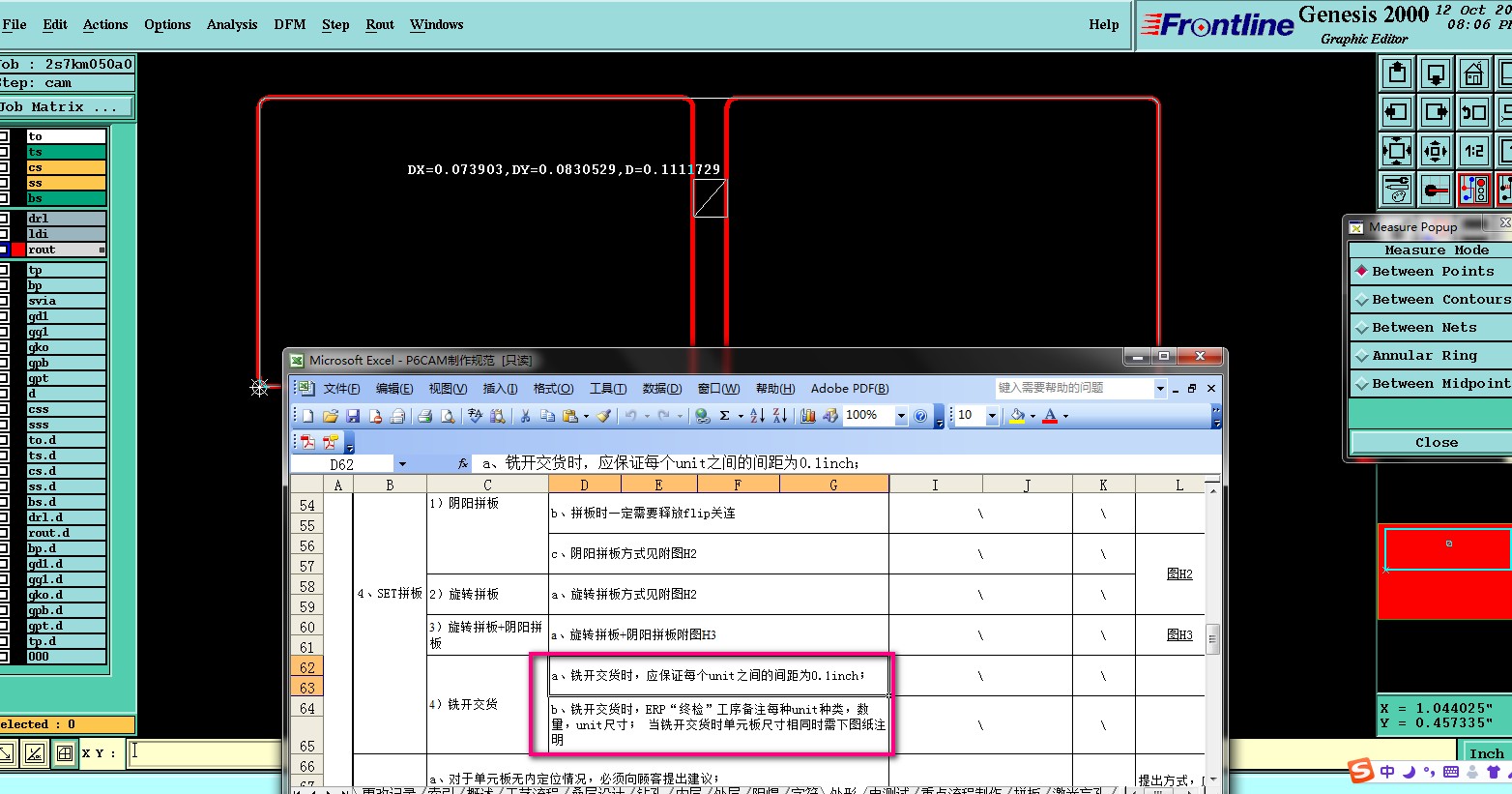Click the 图H2 link in Excel
The width and height of the screenshot is (1512, 794).
pos(1179,573)
